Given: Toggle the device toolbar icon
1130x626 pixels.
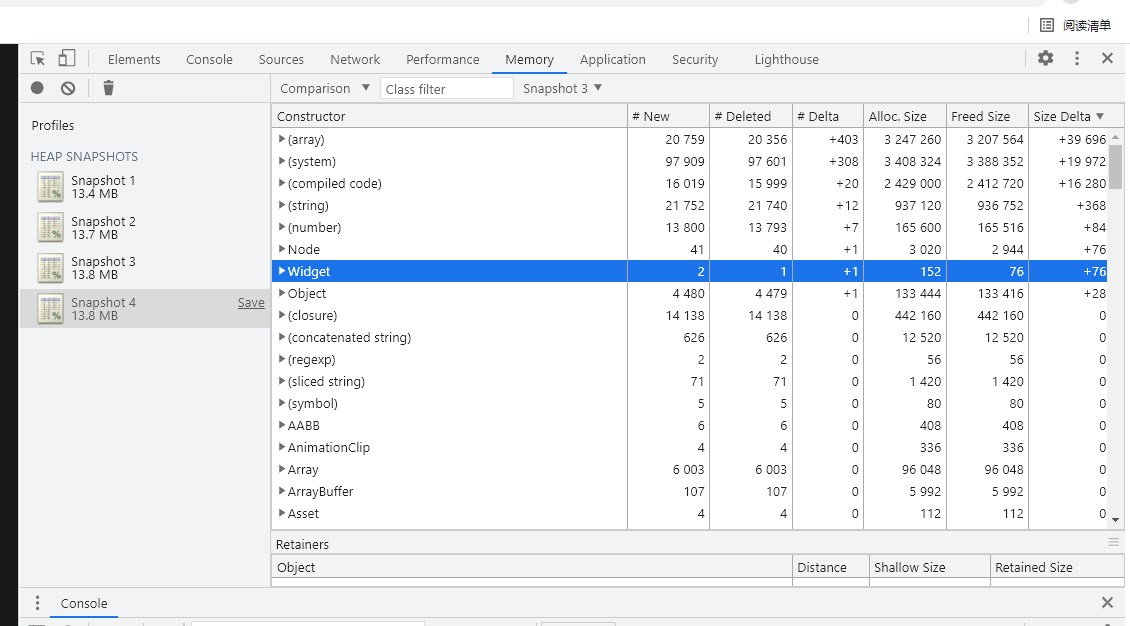Looking at the screenshot, I should click(x=67, y=59).
